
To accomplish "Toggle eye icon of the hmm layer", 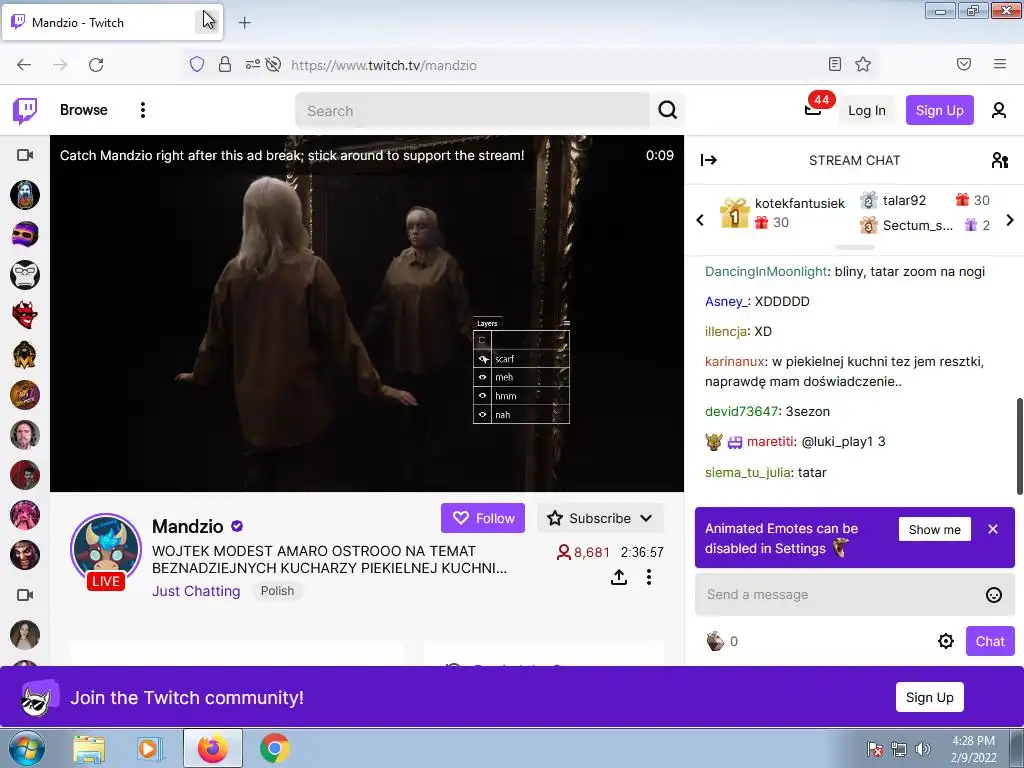I will tap(483, 395).
